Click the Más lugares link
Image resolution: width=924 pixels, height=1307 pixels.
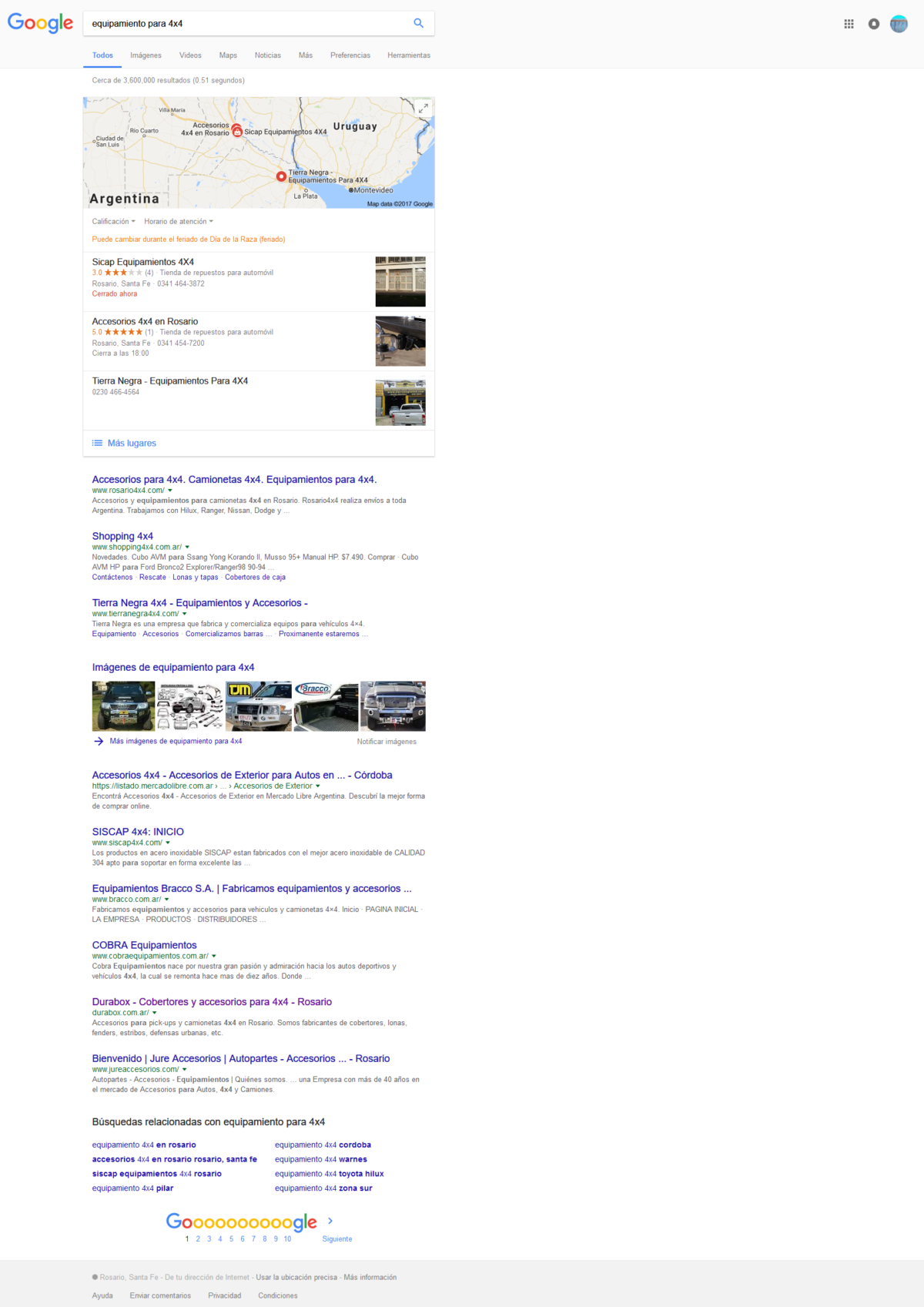point(132,443)
